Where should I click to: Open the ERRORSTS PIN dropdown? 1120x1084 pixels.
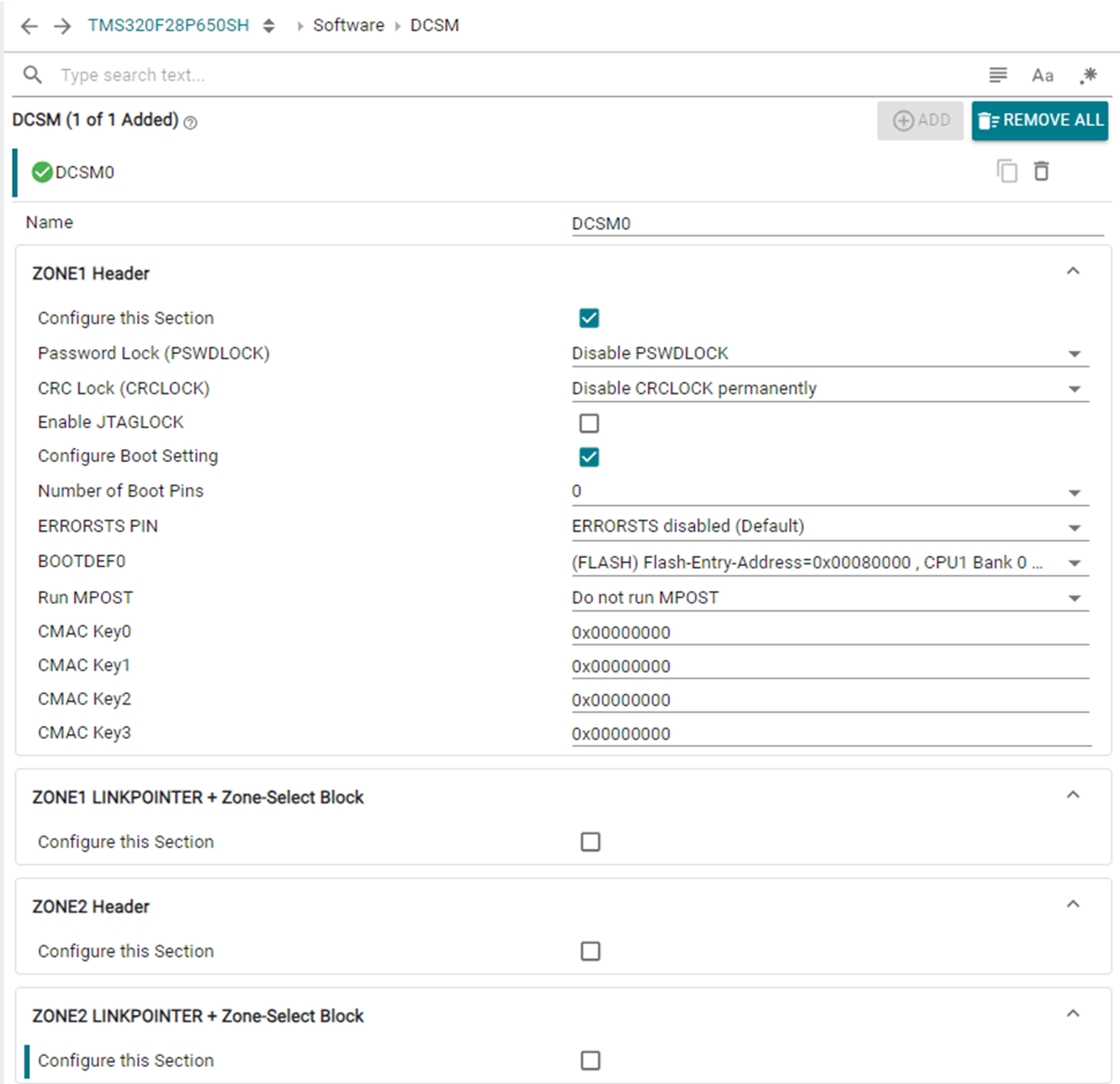(x=830, y=527)
